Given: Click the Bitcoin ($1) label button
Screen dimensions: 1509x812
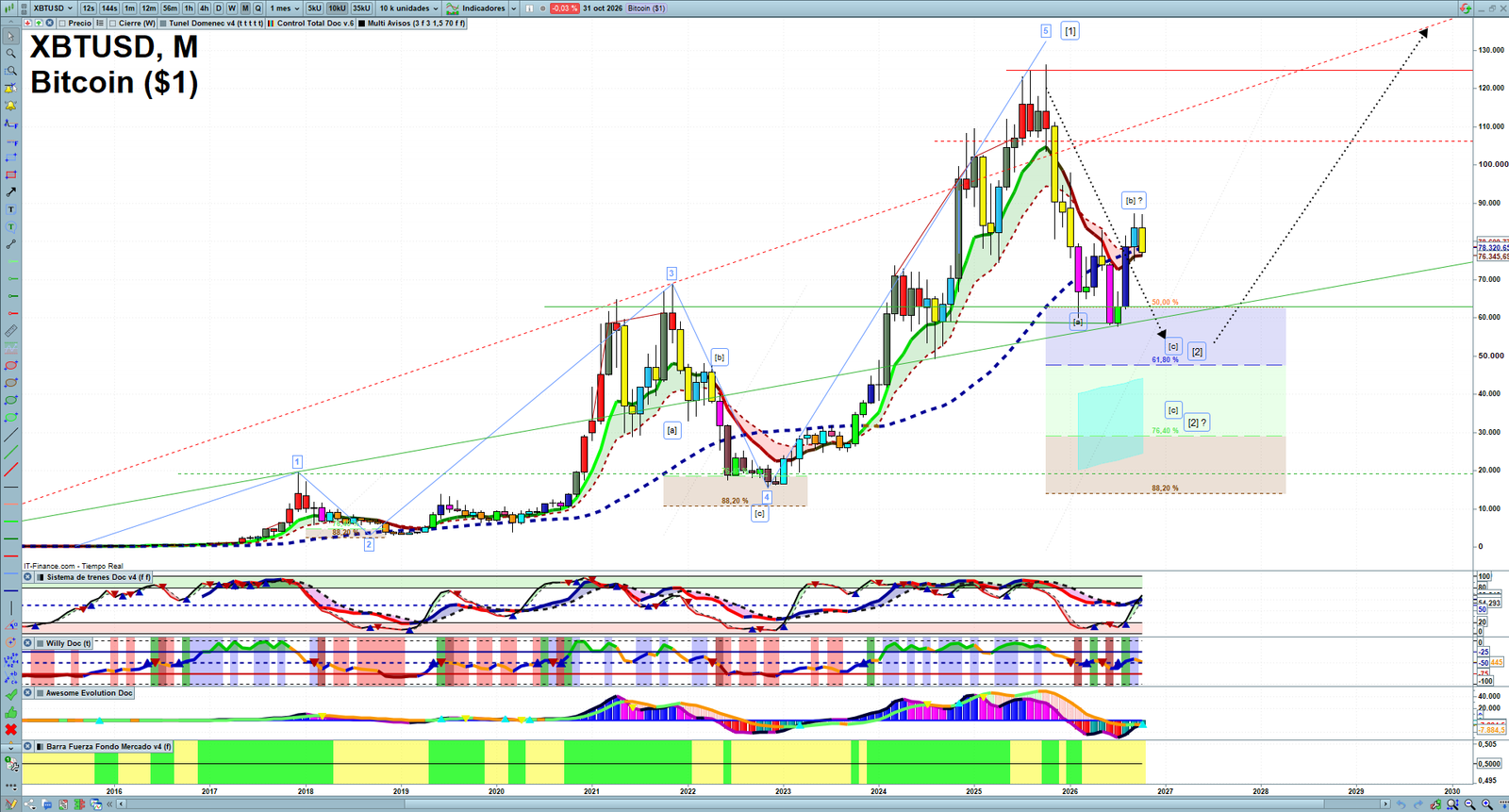Looking at the screenshot, I should coord(646,8).
